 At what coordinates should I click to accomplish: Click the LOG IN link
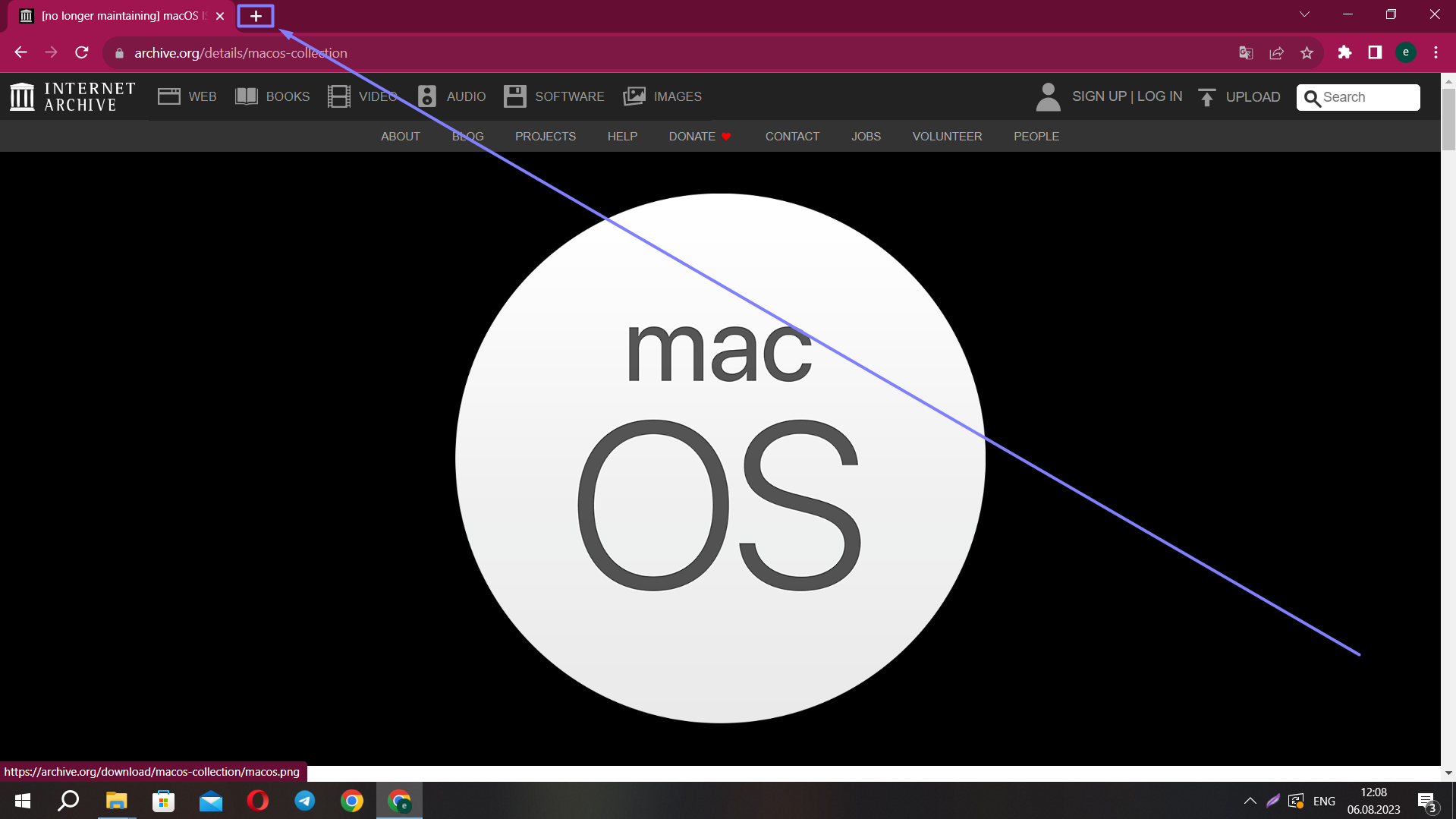(x=1159, y=96)
